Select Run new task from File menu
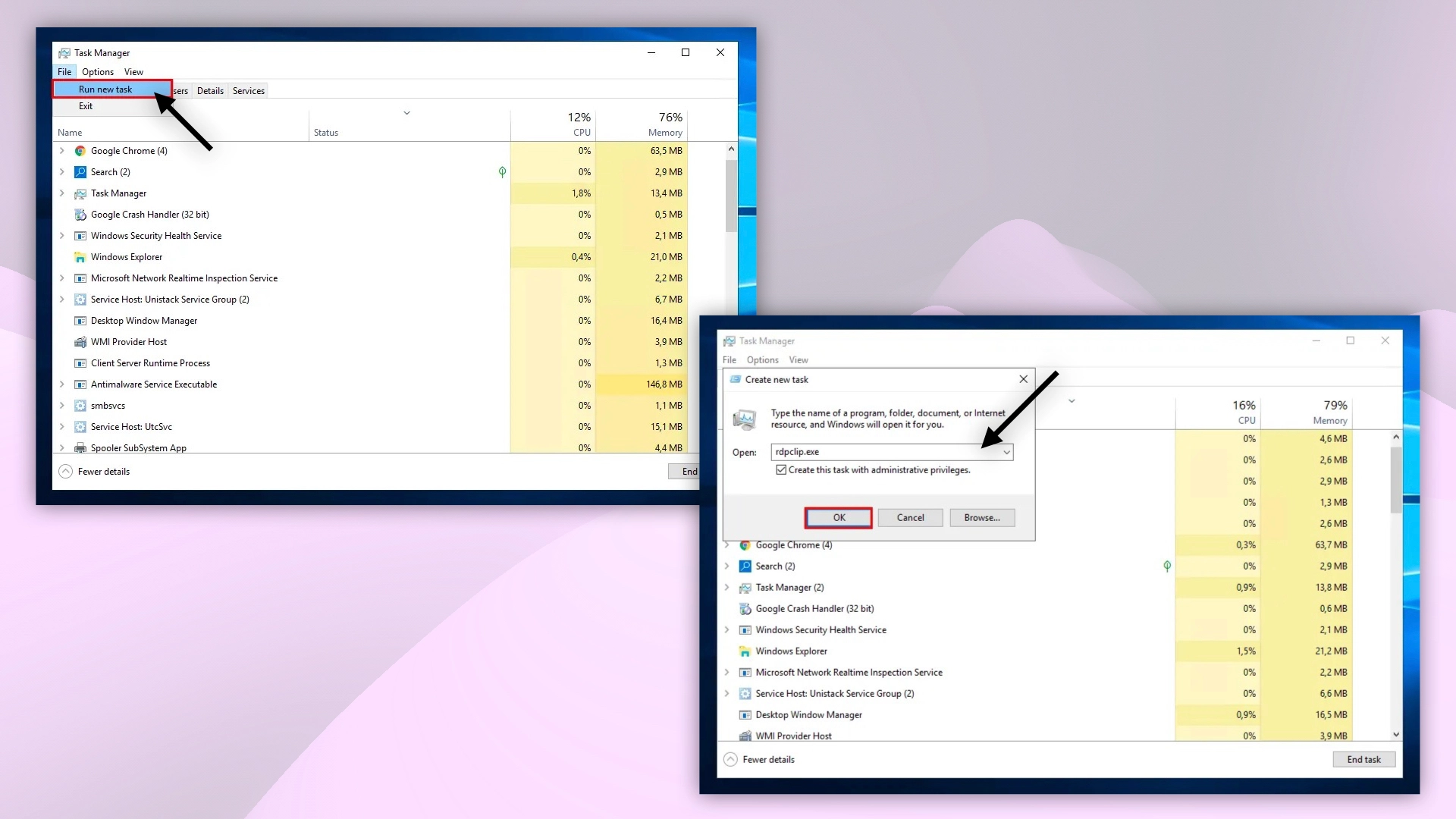This screenshot has height=819, width=1456. pos(105,89)
